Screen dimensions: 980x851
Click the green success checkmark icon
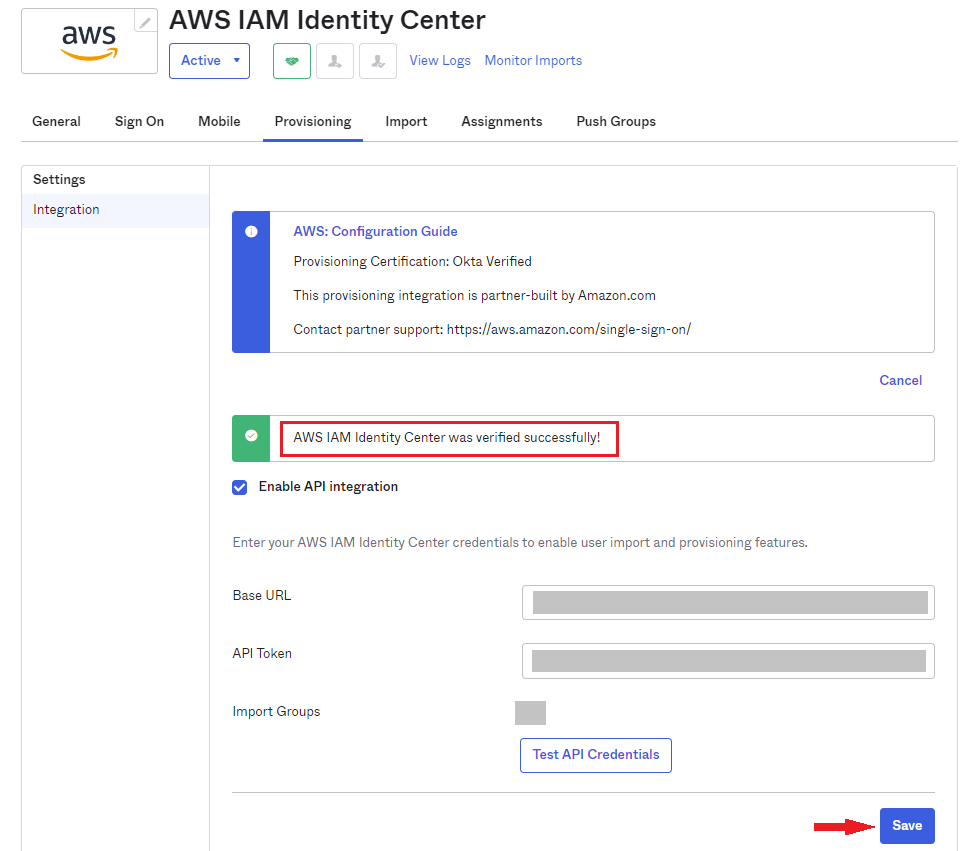[251, 436]
